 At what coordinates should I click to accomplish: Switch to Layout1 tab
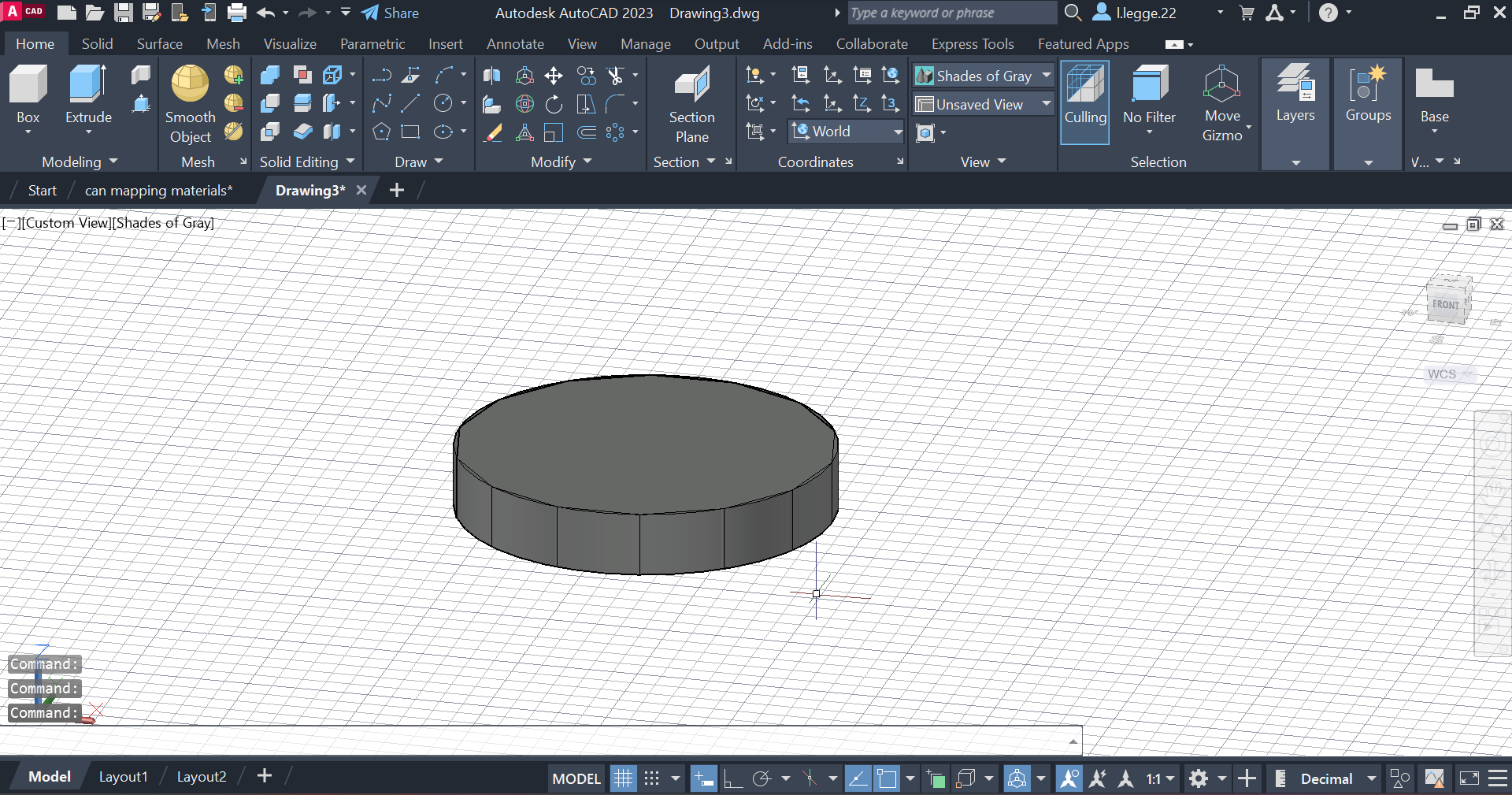(x=123, y=777)
